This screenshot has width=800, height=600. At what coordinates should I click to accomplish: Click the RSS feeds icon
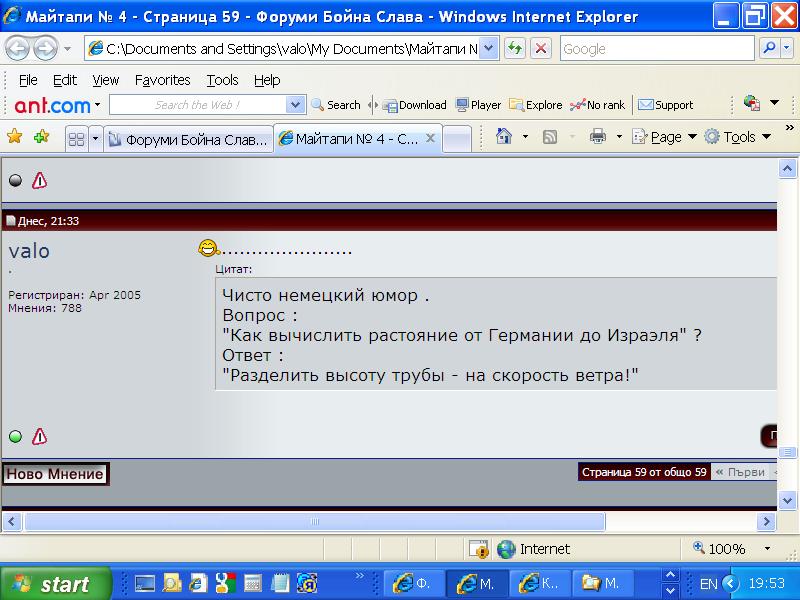(x=550, y=137)
